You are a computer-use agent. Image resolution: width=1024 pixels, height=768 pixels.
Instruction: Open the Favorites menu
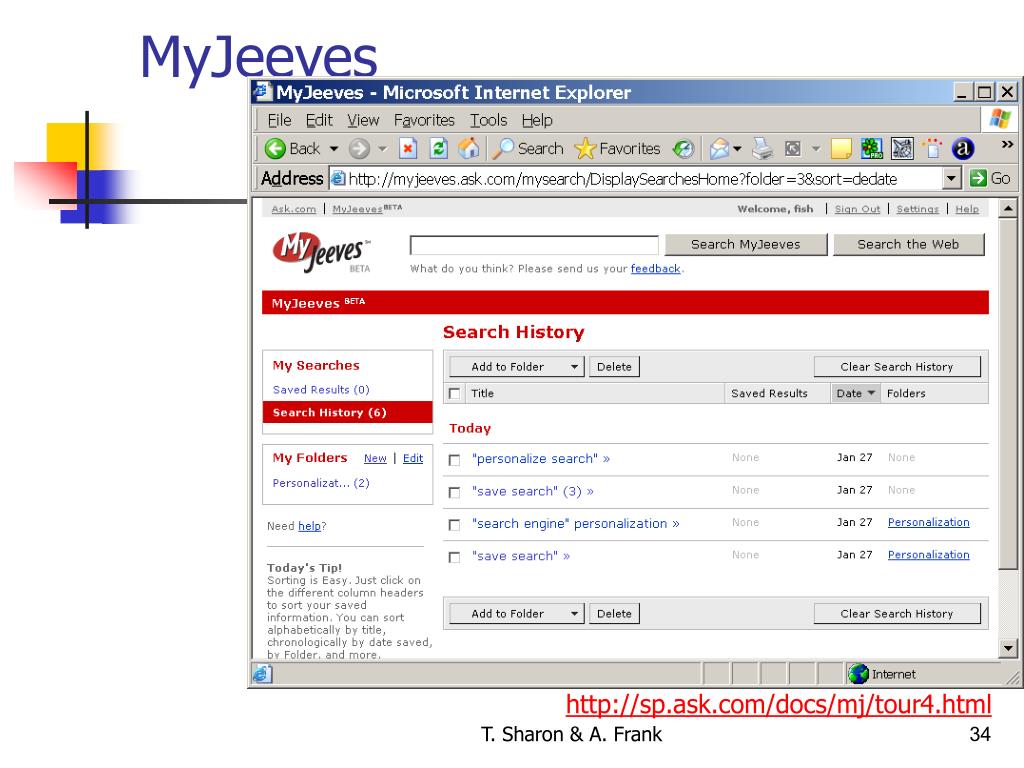(x=424, y=120)
